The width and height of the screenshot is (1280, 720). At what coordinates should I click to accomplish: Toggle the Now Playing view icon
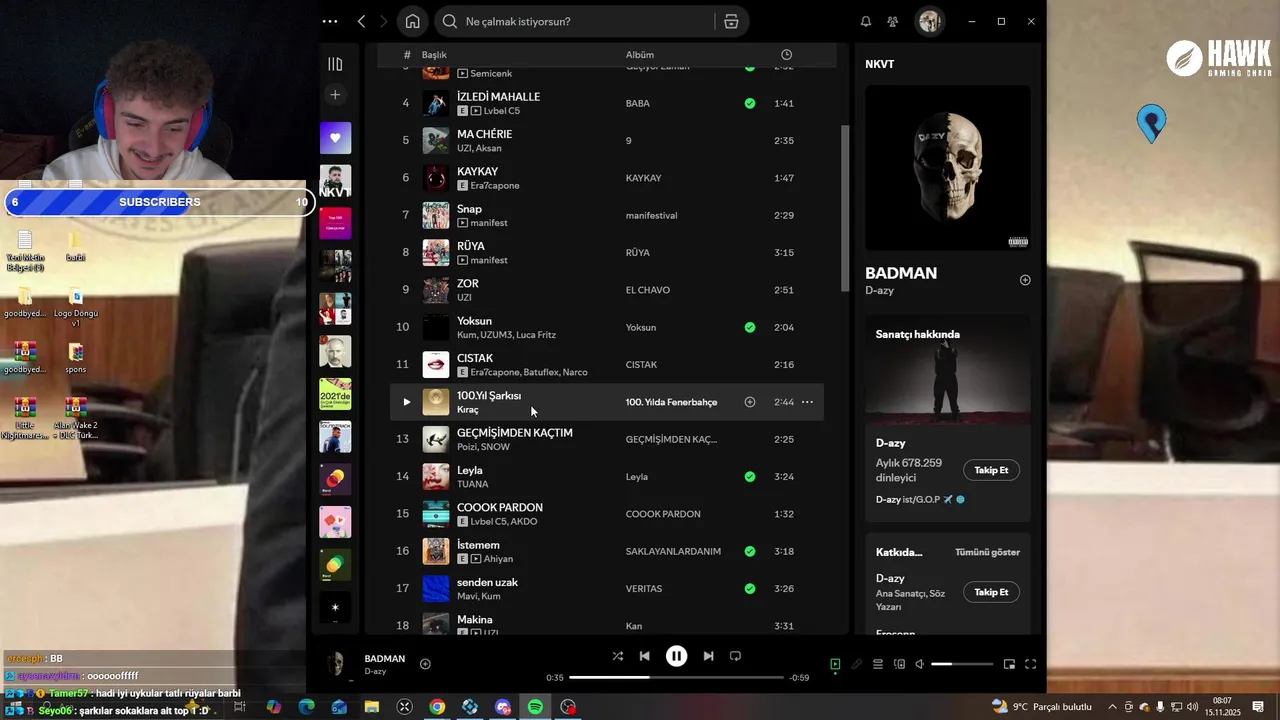pyautogui.click(x=835, y=664)
